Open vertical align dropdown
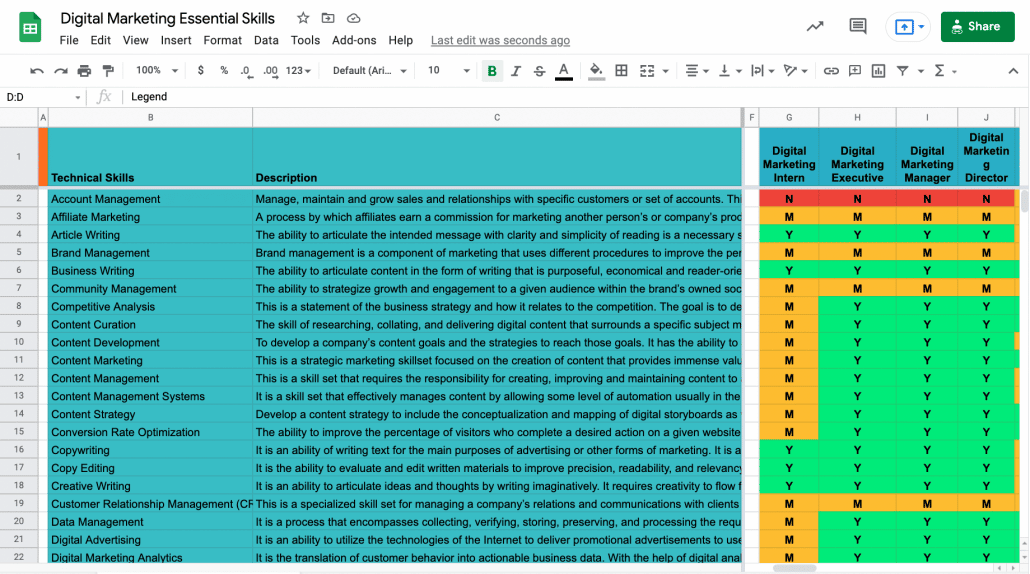1030x574 pixels. click(730, 71)
